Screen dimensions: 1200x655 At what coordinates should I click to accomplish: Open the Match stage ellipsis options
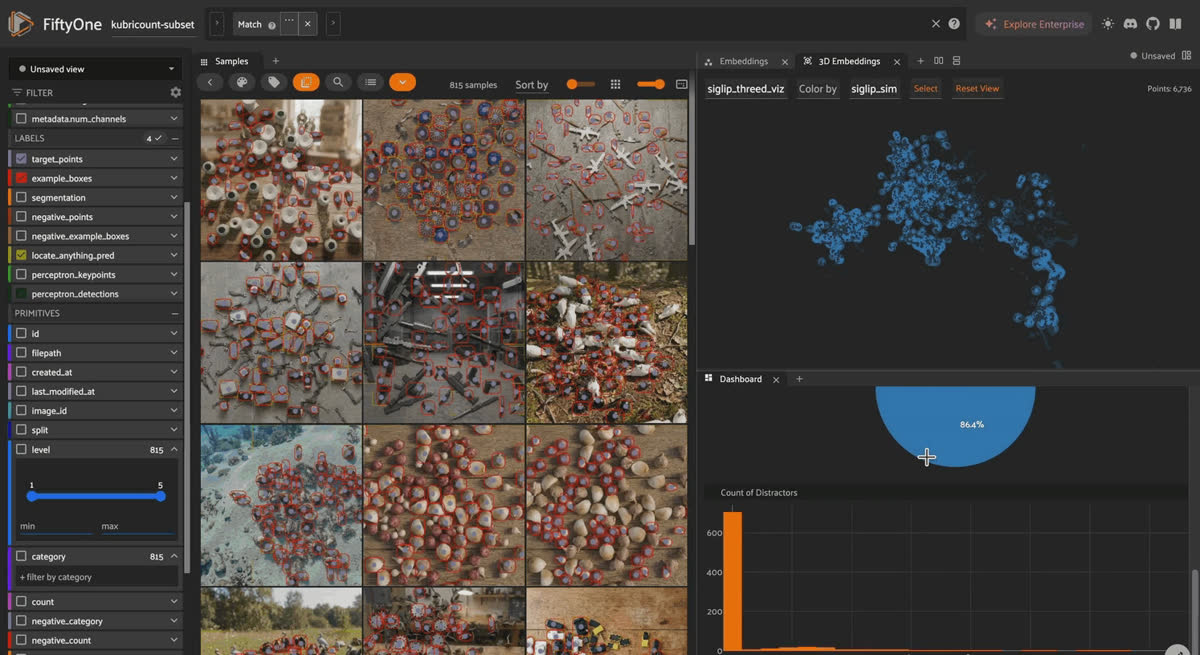tap(289, 23)
